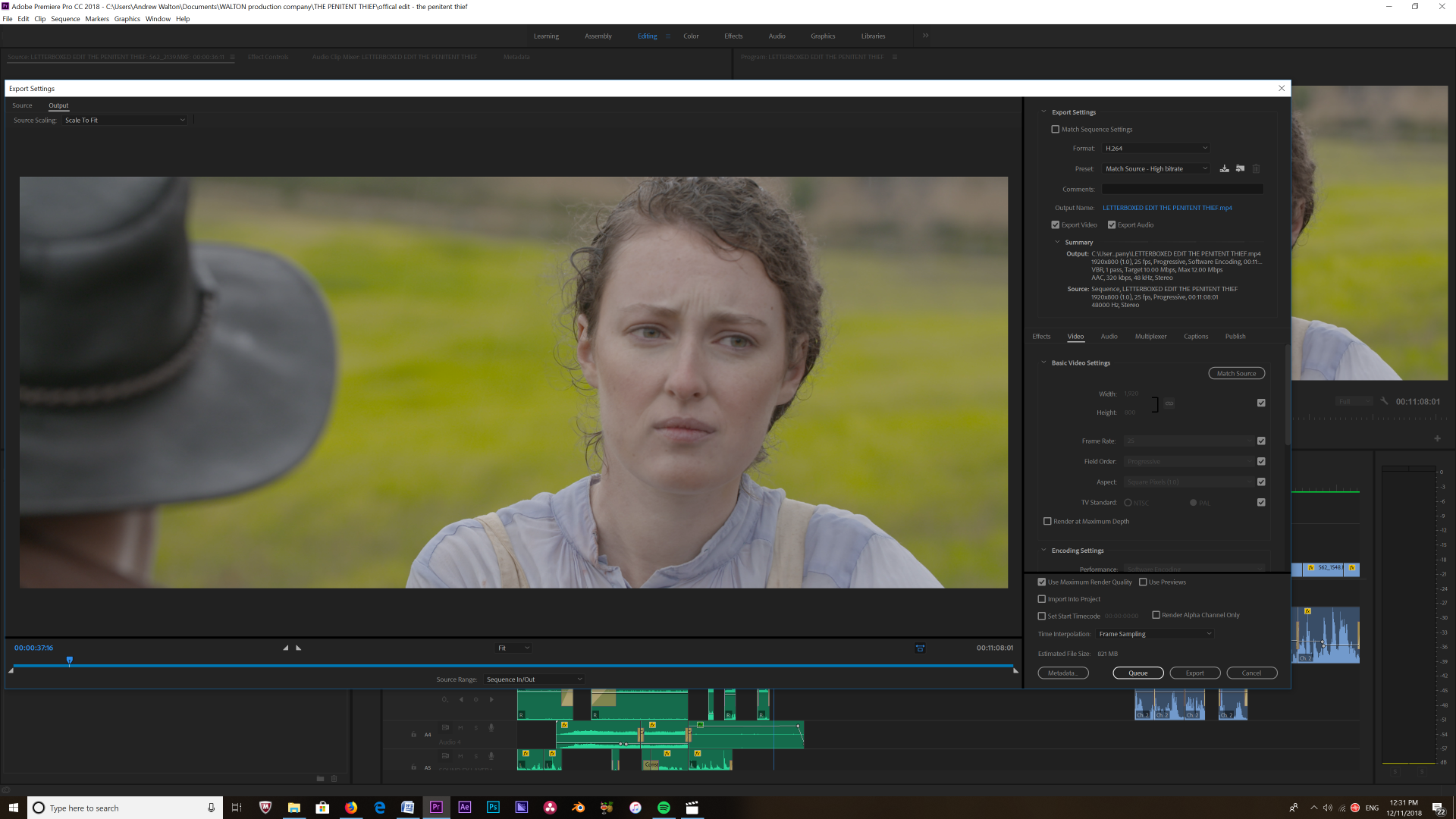Open the Captions tab
The height and width of the screenshot is (819, 1456).
coord(1196,336)
